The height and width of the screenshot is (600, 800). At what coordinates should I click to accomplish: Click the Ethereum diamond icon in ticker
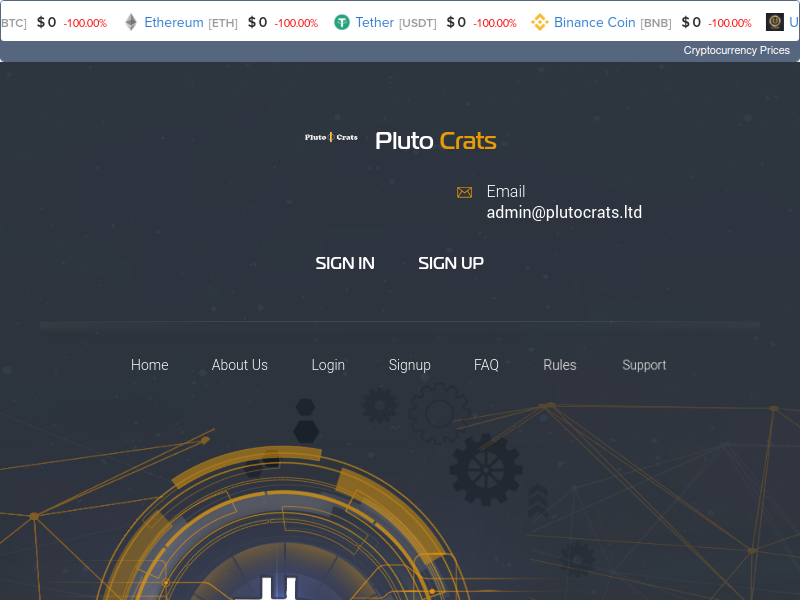(131, 22)
